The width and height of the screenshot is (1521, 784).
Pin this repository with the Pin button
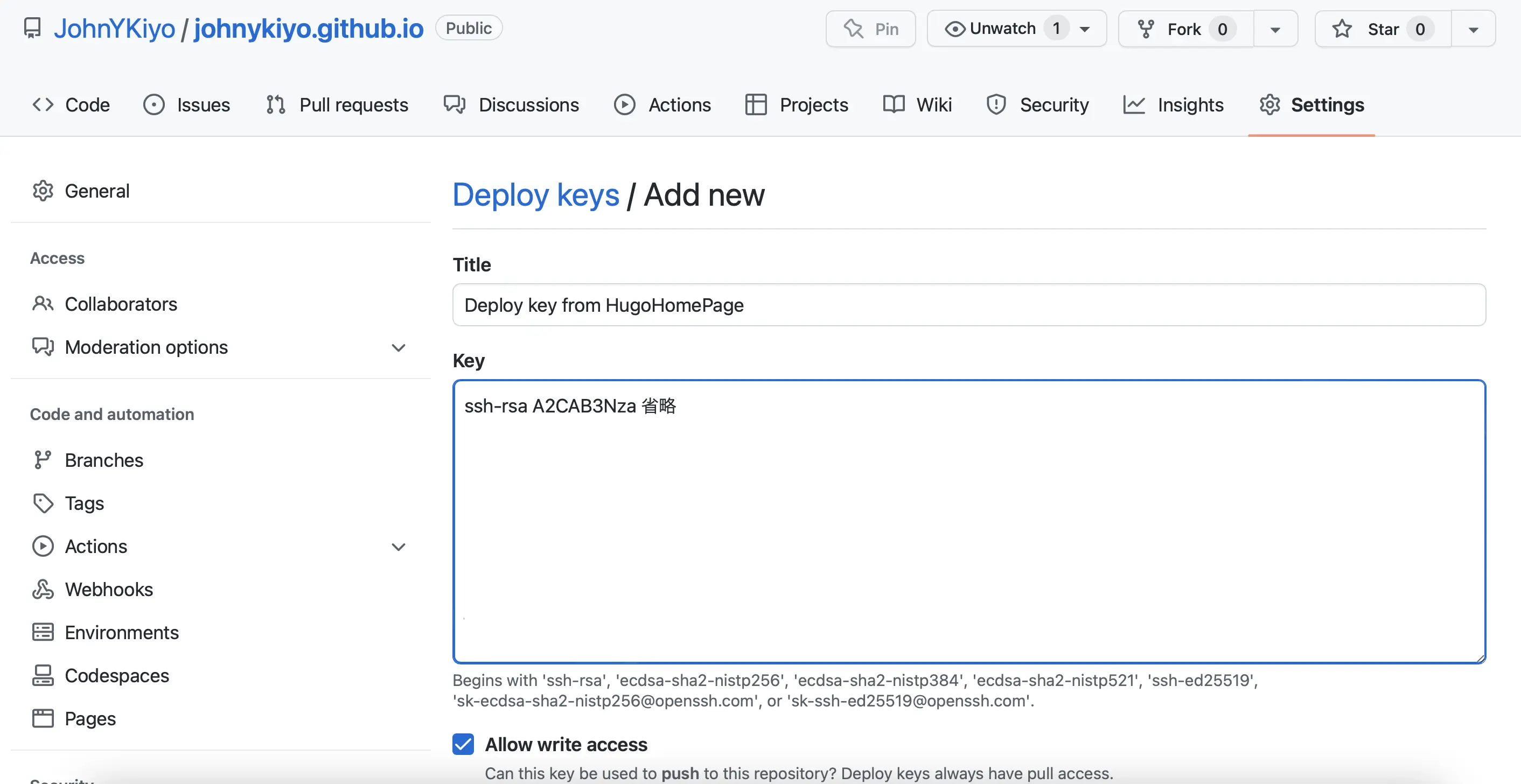pyautogui.click(x=870, y=29)
